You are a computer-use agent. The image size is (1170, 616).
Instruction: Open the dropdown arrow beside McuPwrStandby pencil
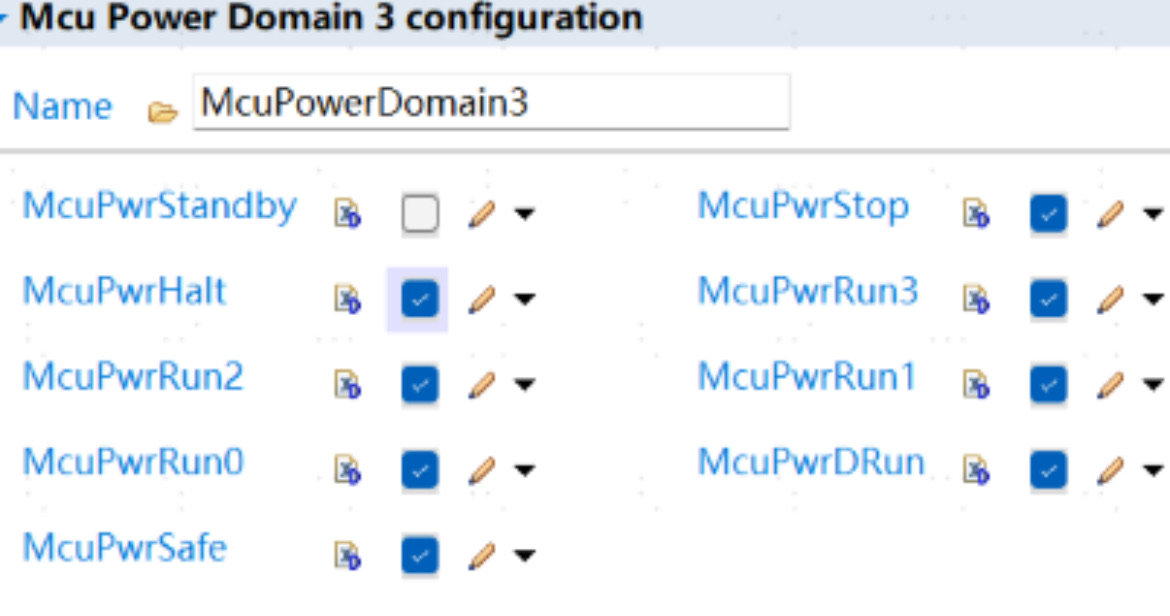tap(525, 215)
